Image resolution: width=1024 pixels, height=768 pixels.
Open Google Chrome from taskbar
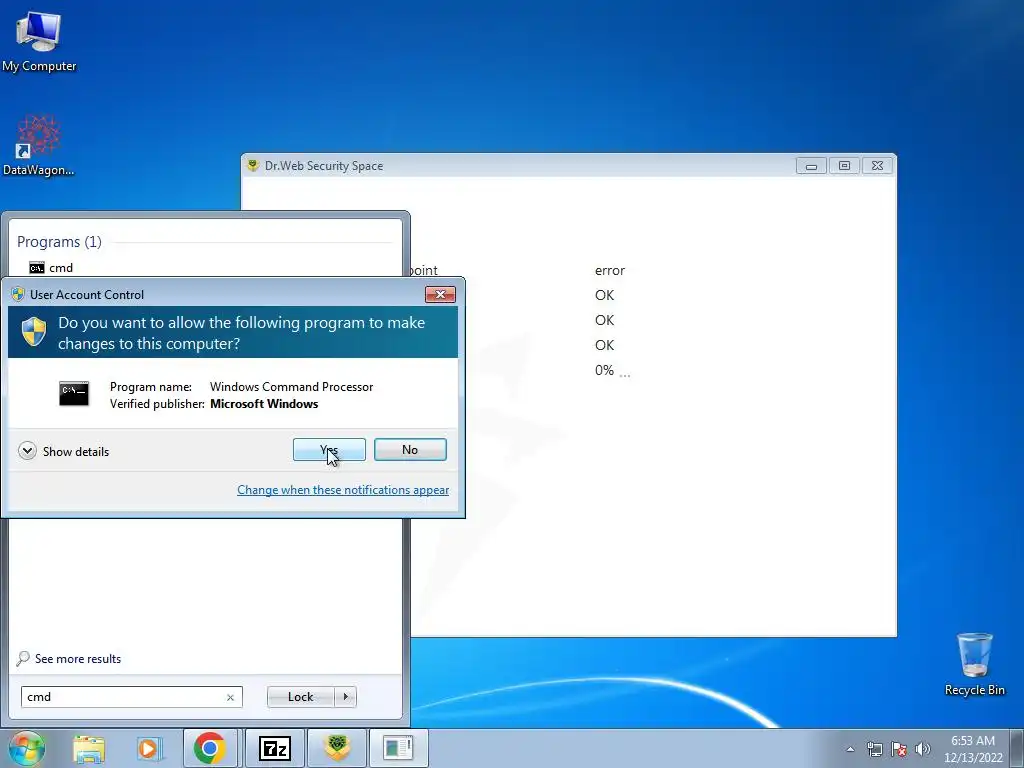point(210,748)
